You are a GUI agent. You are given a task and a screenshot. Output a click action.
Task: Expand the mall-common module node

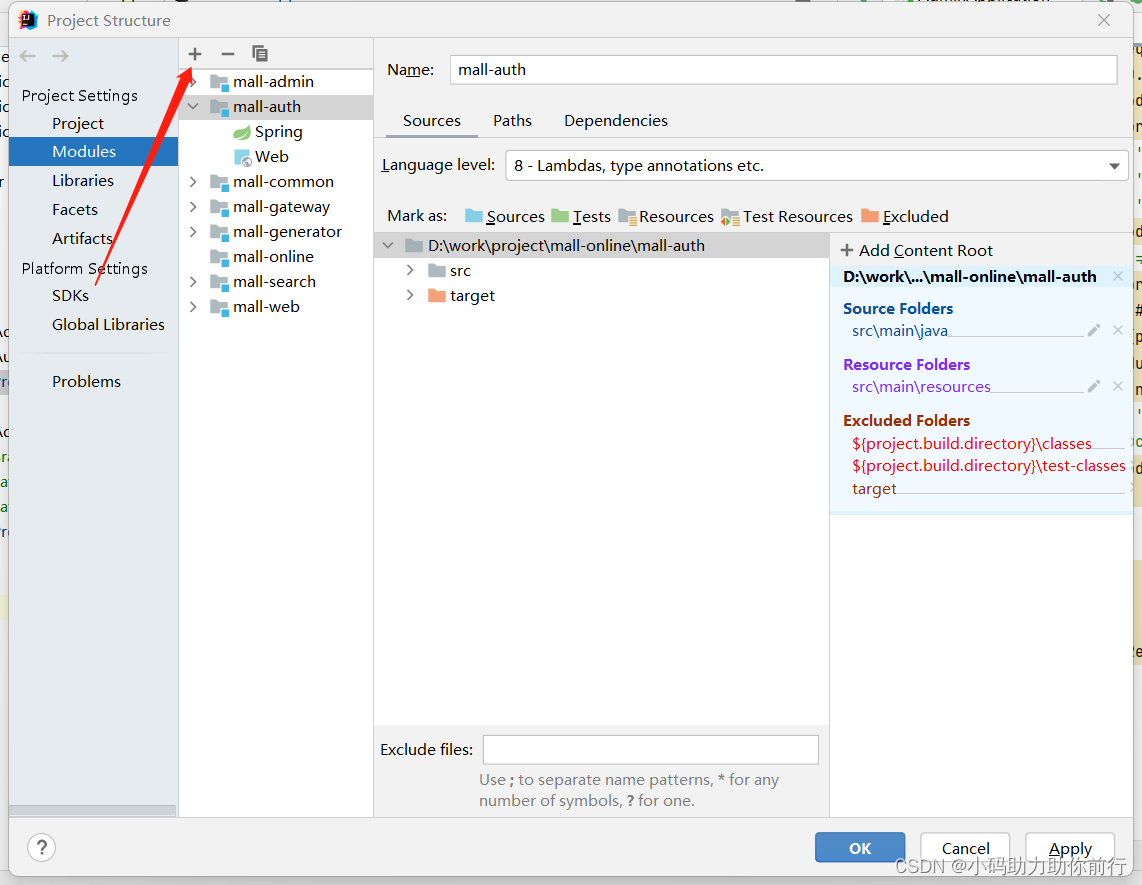(x=193, y=181)
